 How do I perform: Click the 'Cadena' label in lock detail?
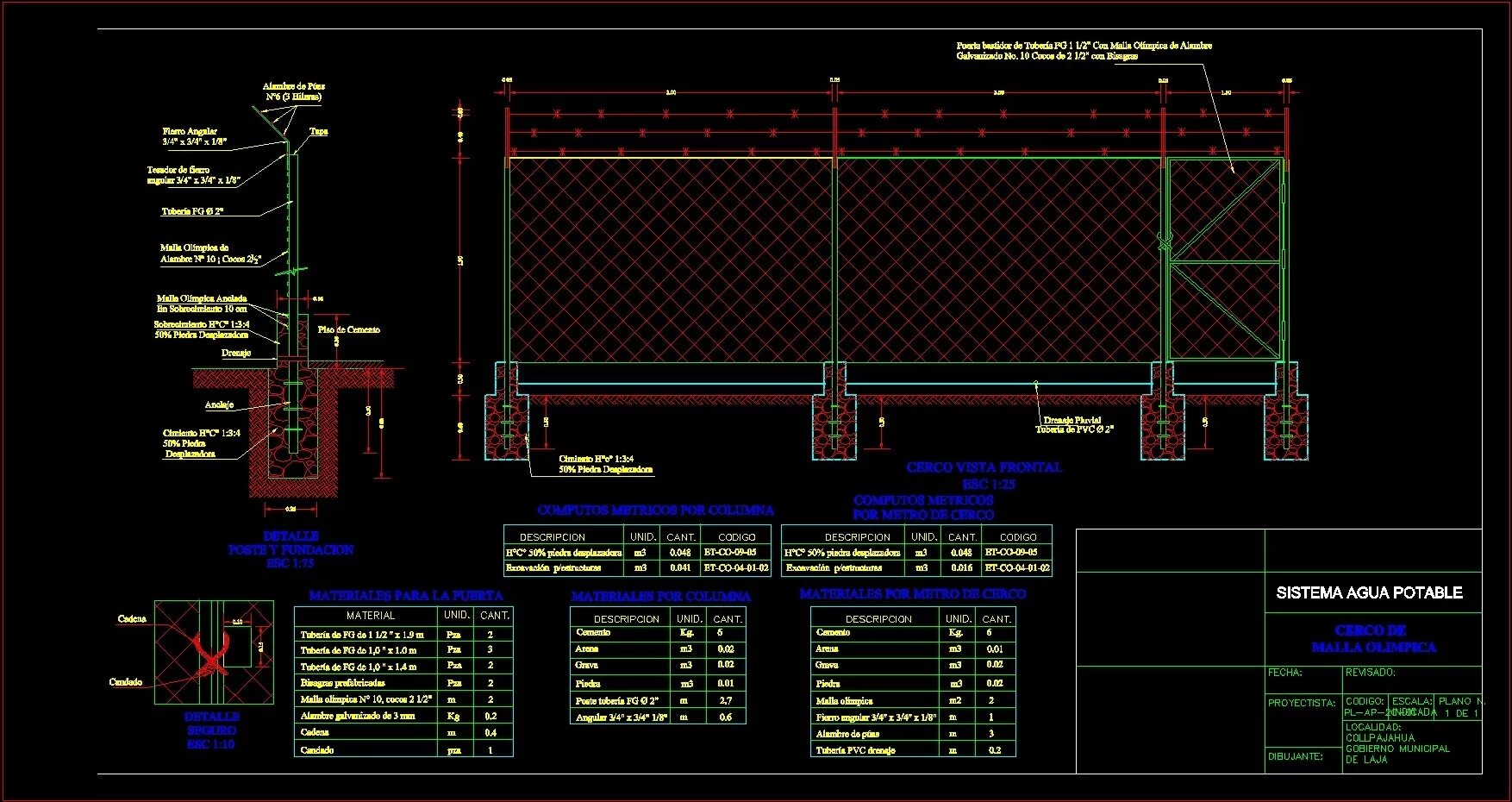pos(132,618)
